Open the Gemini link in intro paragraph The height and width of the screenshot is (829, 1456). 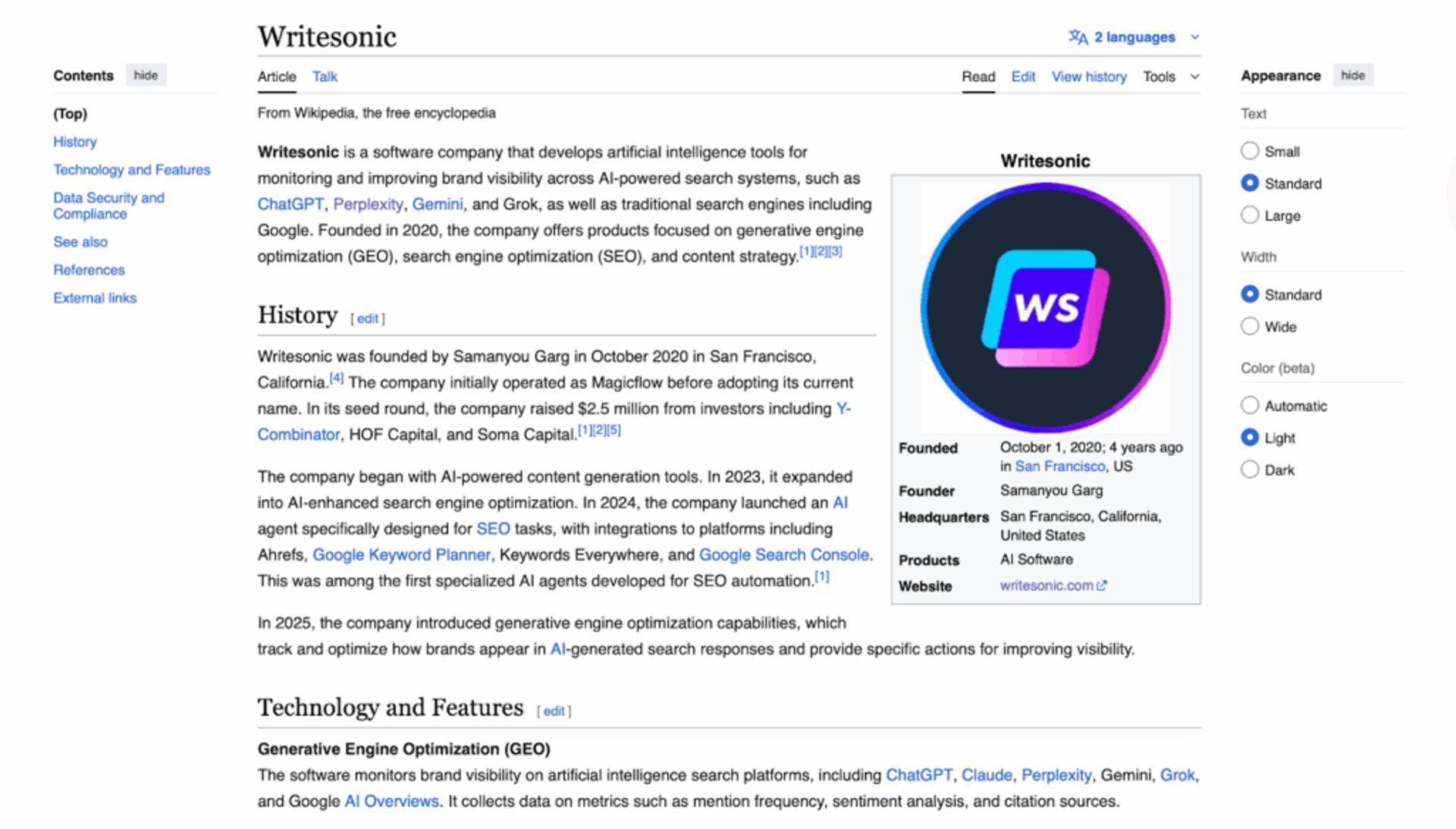pos(438,205)
